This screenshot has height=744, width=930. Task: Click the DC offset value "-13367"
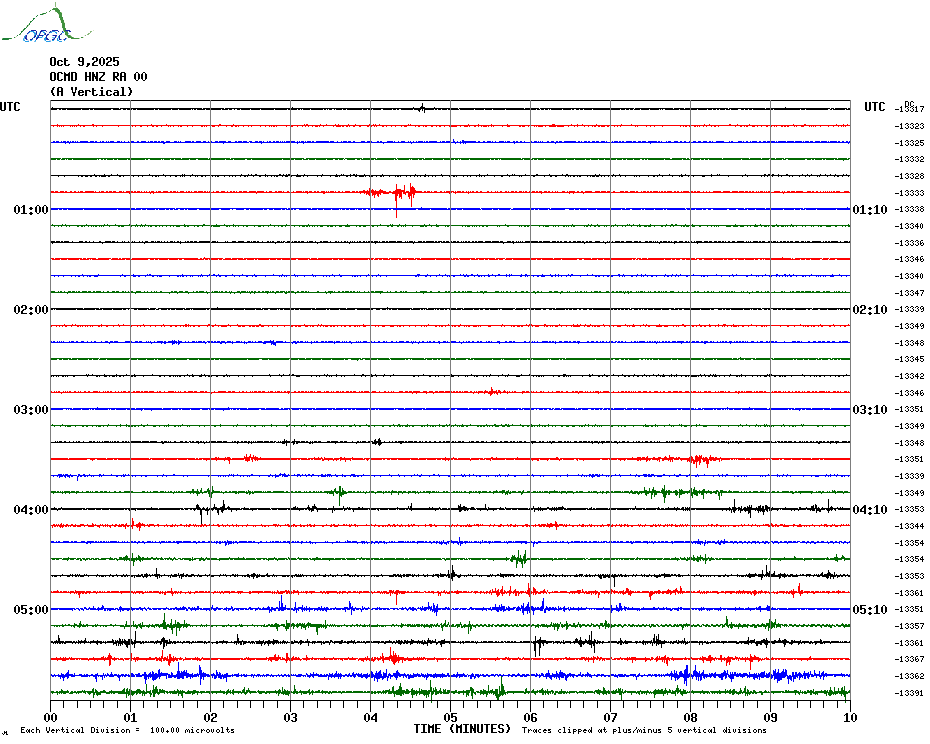[x=910, y=659]
